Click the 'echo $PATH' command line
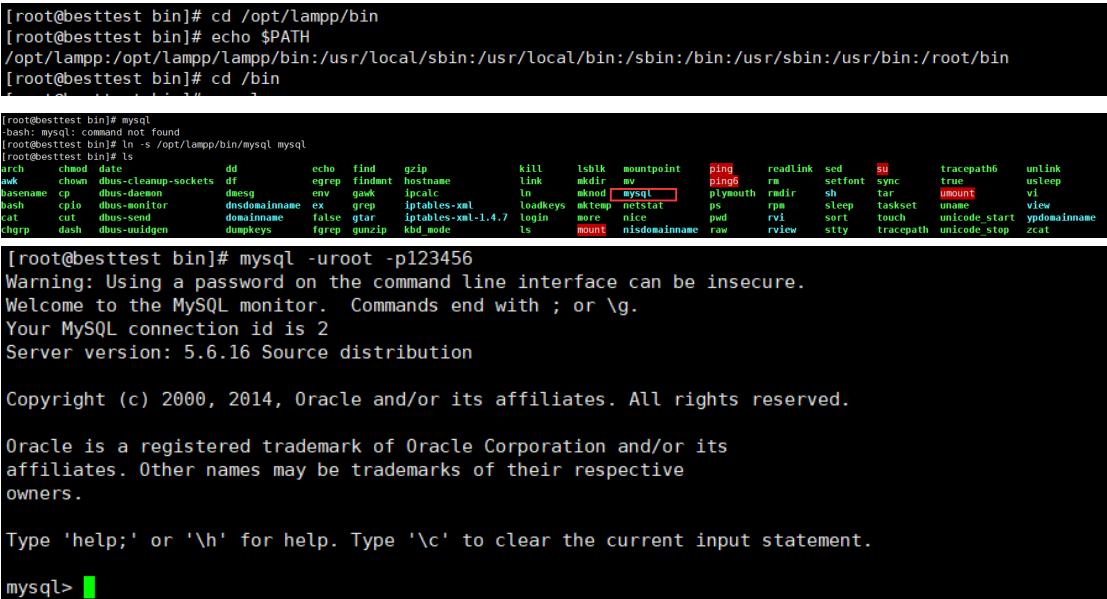Image resolution: width=1107 pixels, height=599 pixels. tap(157, 37)
